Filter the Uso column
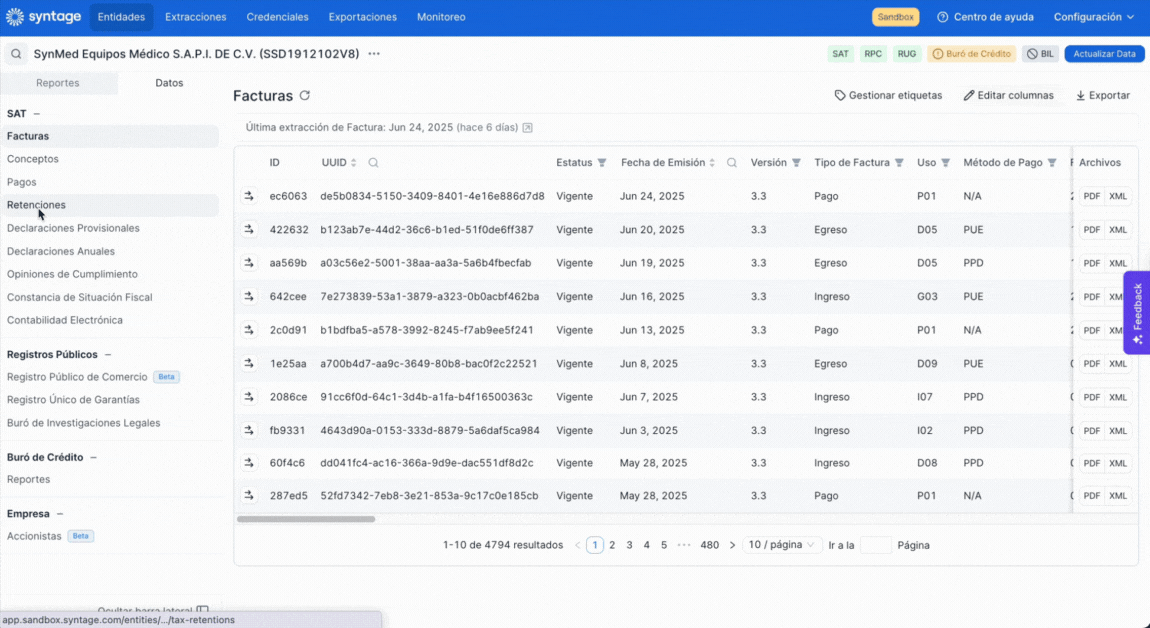Screen dimensions: 1150x628 point(946,163)
